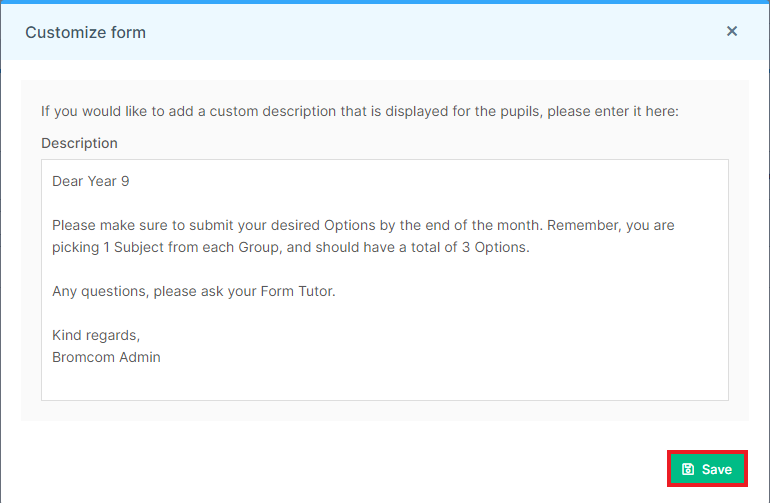Click the "Dear Year 9" line in description
Screen dimensions: 770x503
pyautogui.click(x=91, y=181)
